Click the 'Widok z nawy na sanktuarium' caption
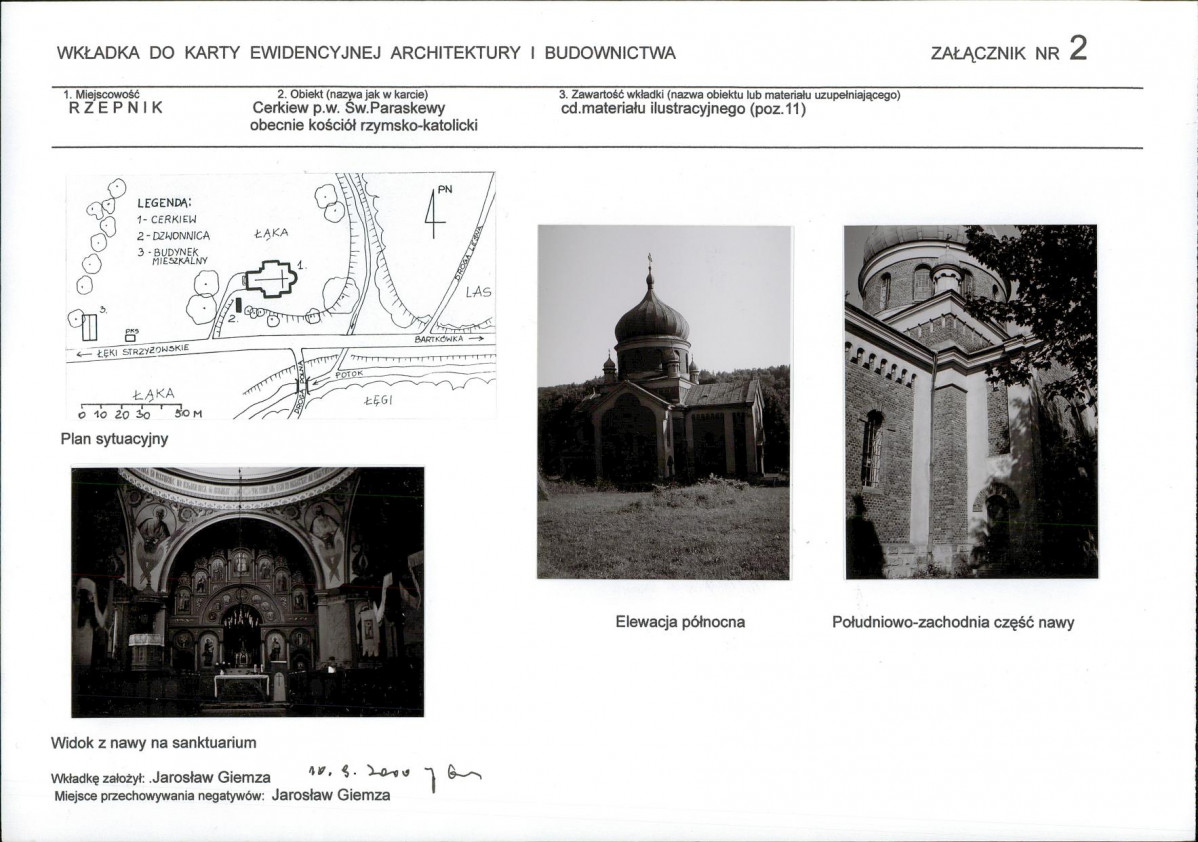The height and width of the screenshot is (842, 1198). (153, 743)
